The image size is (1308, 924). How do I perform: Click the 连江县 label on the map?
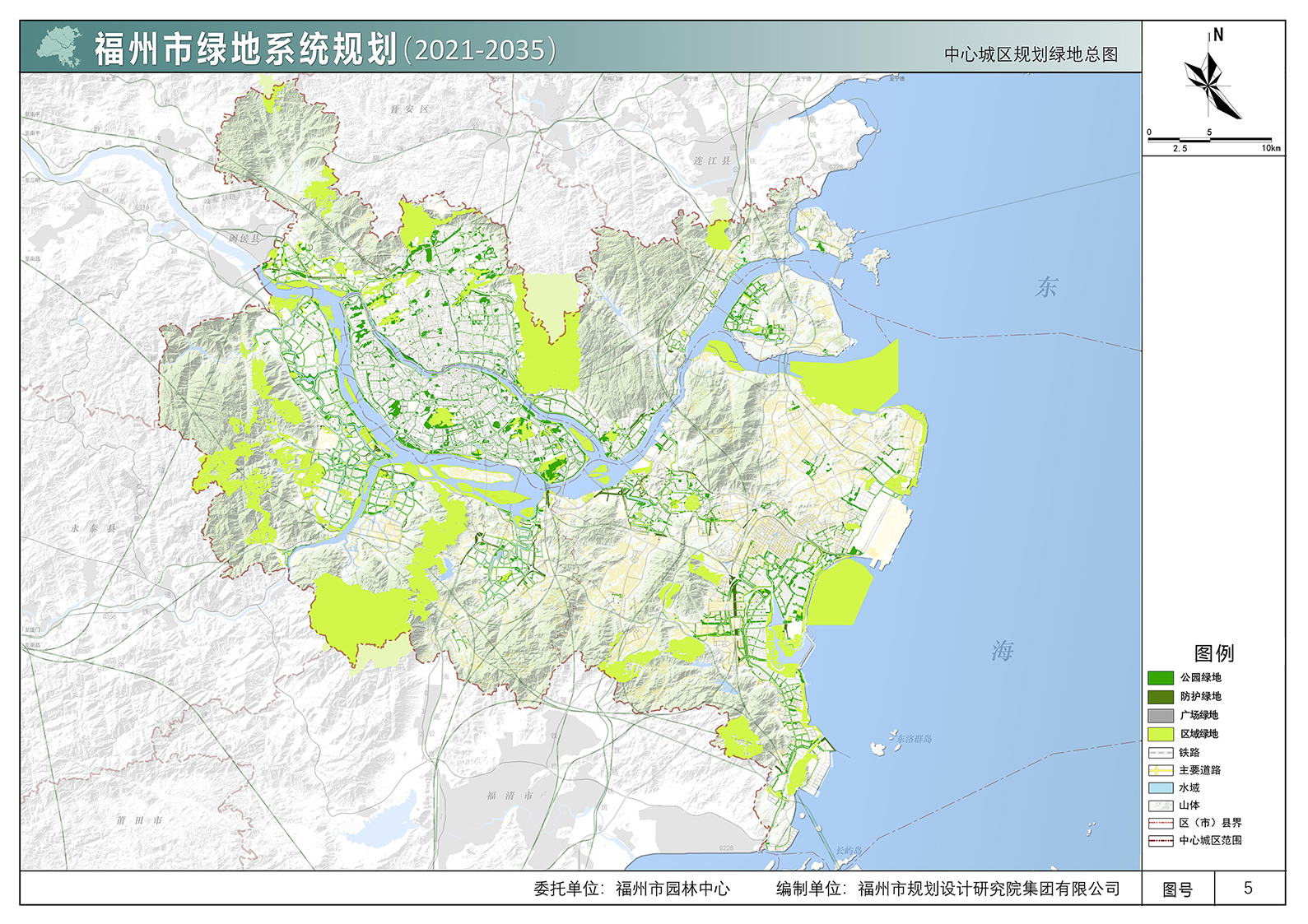711,161
